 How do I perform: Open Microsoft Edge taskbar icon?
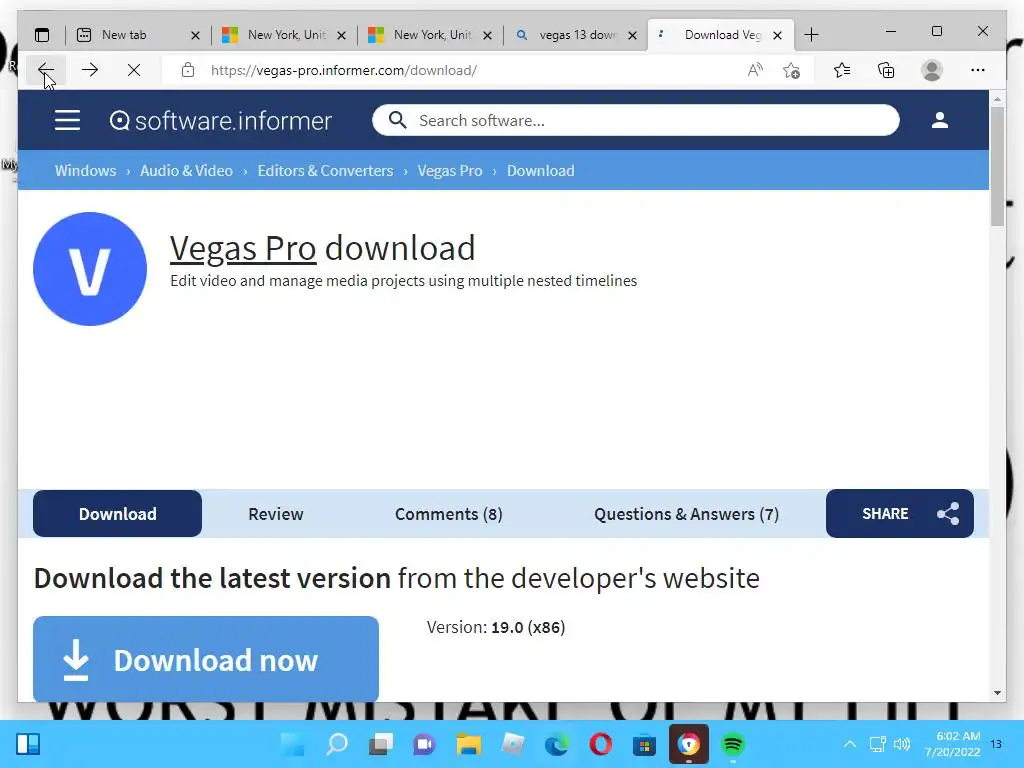(556, 744)
